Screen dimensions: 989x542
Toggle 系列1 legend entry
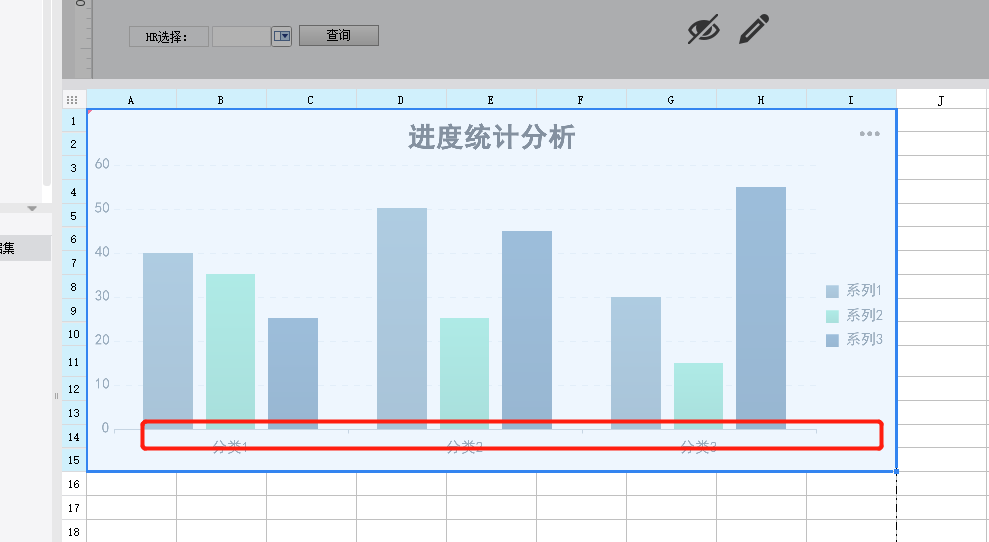[x=854, y=290]
